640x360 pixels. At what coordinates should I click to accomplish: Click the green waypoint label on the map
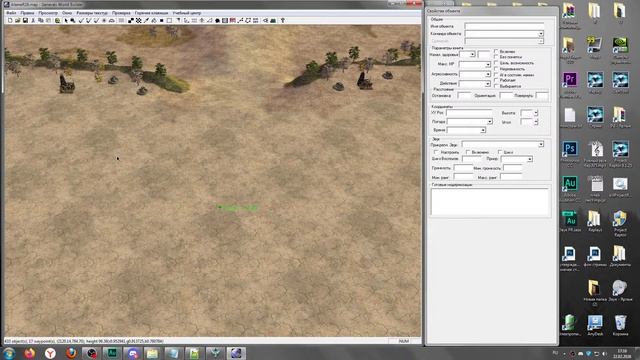click(x=238, y=208)
